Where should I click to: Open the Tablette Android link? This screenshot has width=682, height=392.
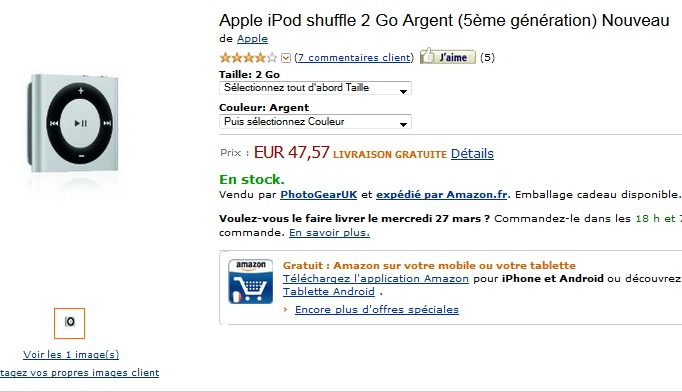tap(329, 291)
